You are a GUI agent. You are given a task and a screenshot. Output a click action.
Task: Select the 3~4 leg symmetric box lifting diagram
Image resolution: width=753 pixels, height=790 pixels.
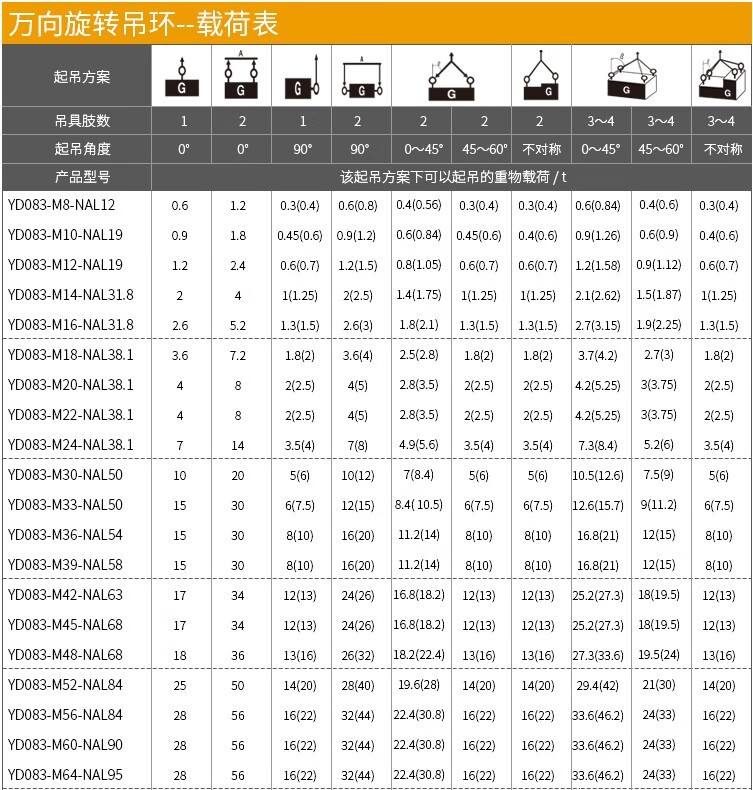pyautogui.click(x=630, y=77)
